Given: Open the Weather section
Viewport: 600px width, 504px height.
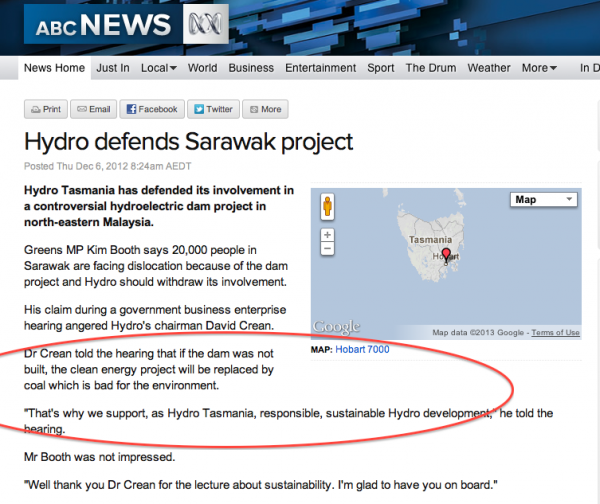Looking at the screenshot, I should (489, 68).
